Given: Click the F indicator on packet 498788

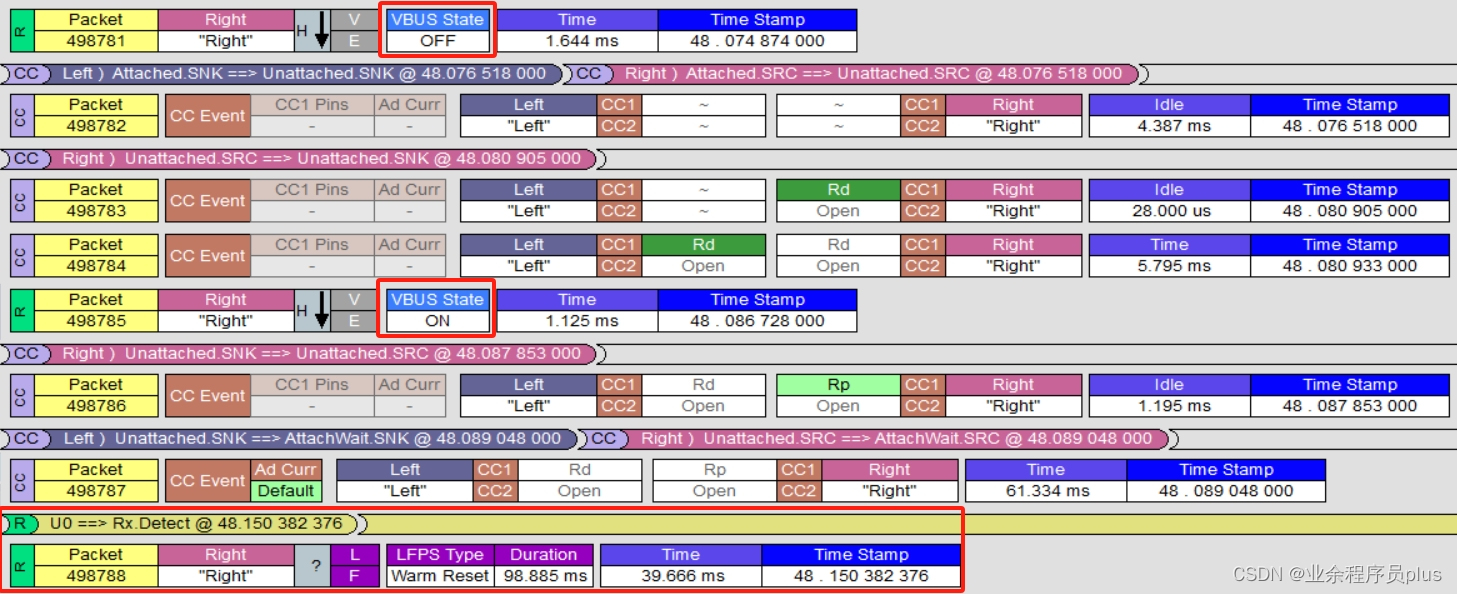Looking at the screenshot, I should [x=355, y=575].
